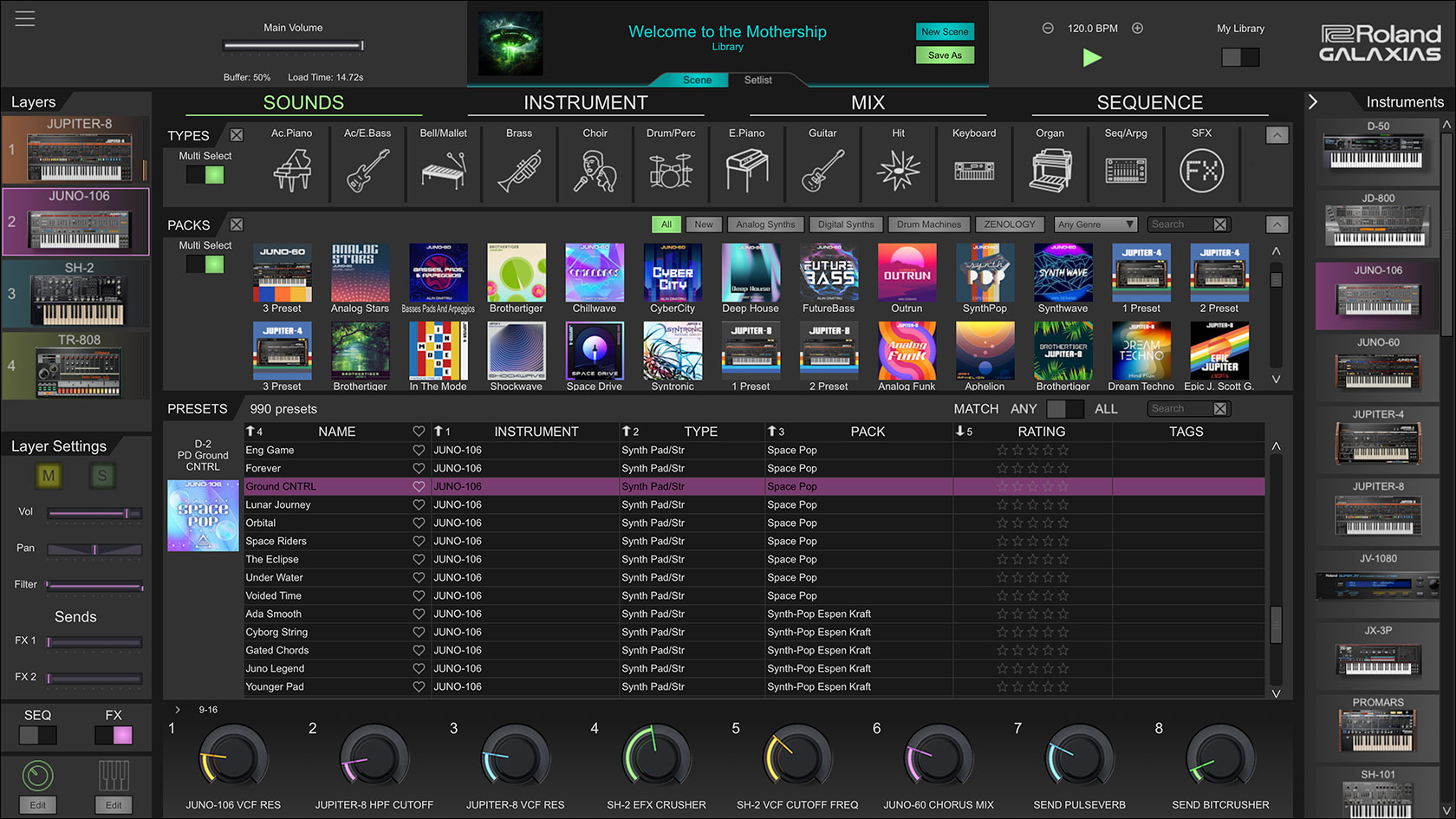Filter packs by Drum Machines
The height and width of the screenshot is (819, 1456).
tap(929, 224)
